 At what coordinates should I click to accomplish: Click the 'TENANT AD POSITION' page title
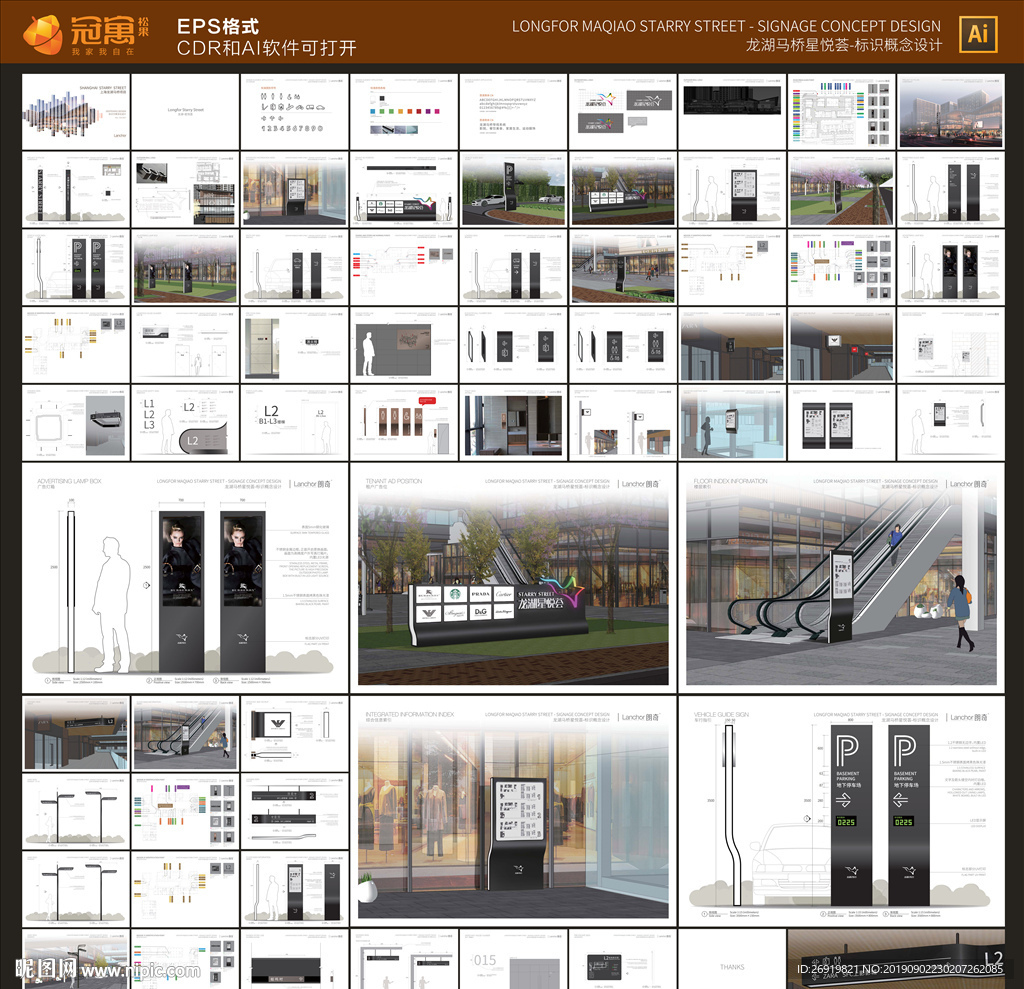[x=394, y=481]
